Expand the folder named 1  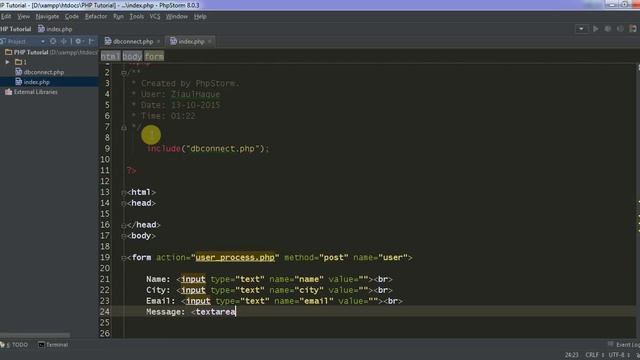[x=7, y=62]
